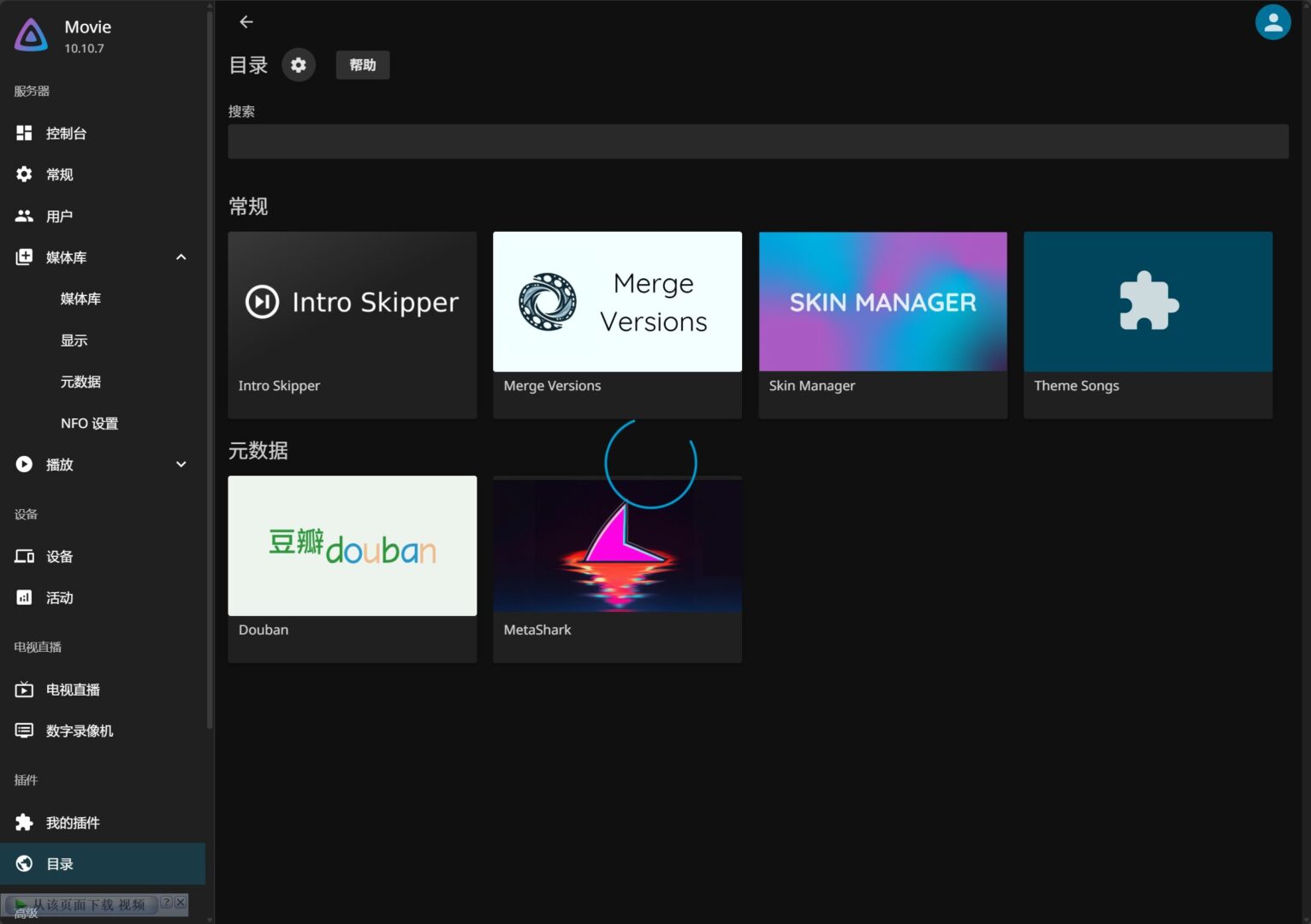
Task: Click the 用户 people icon
Action: click(x=25, y=216)
